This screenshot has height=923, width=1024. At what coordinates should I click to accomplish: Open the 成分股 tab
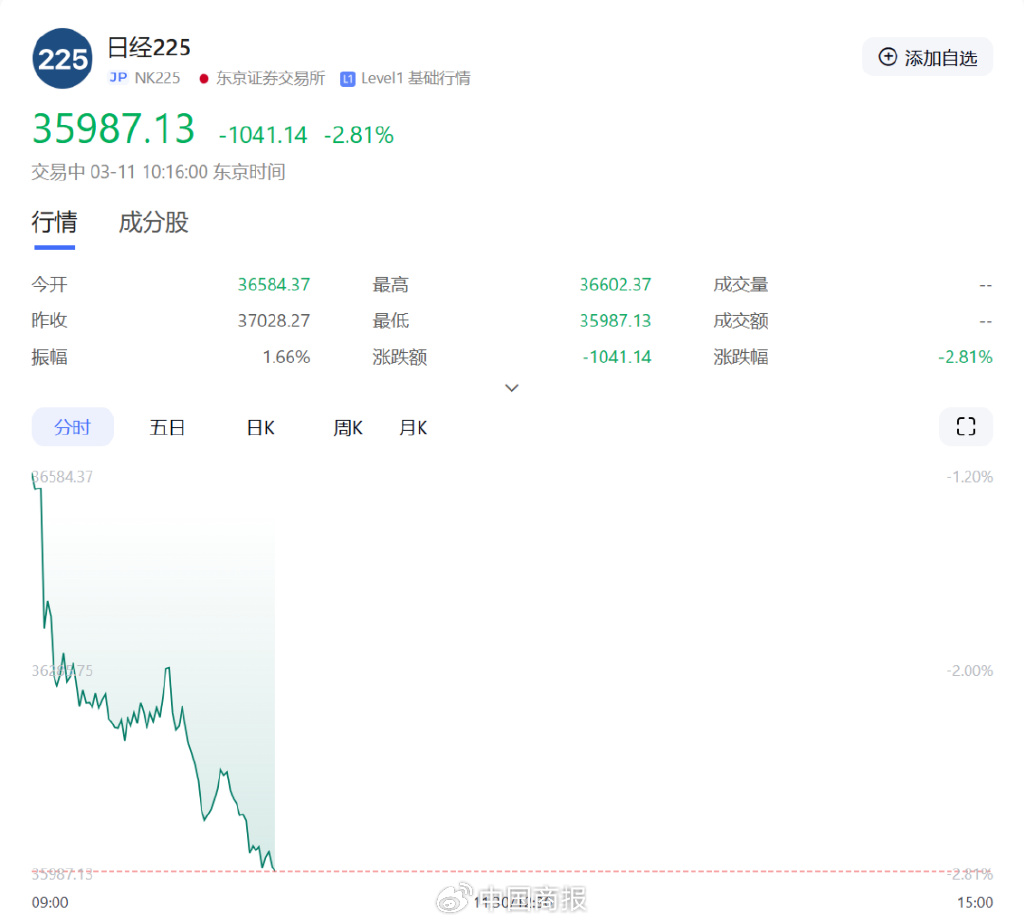153,222
